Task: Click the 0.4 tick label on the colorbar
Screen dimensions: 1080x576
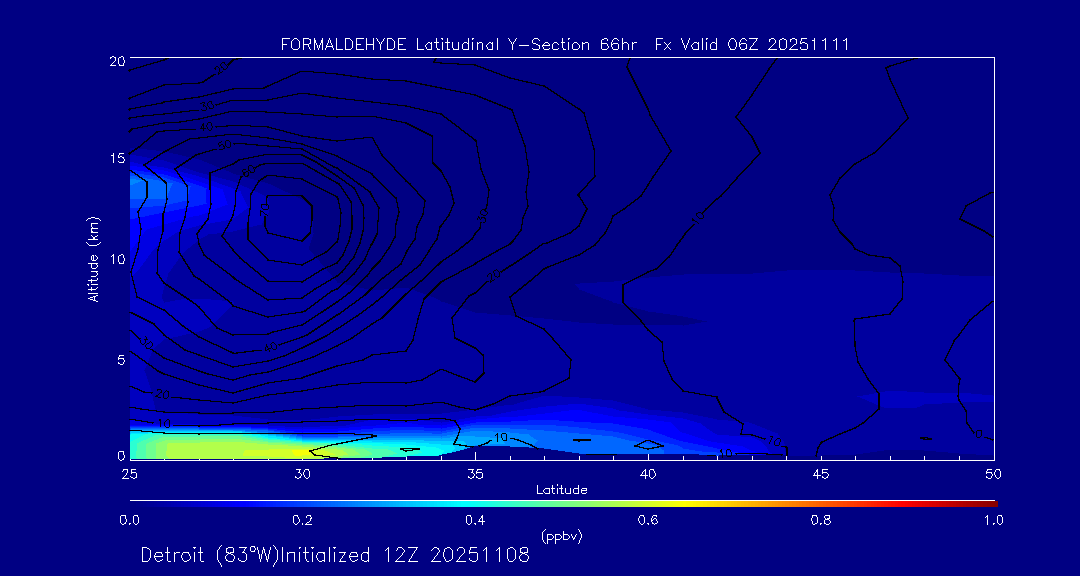Action: click(x=475, y=520)
